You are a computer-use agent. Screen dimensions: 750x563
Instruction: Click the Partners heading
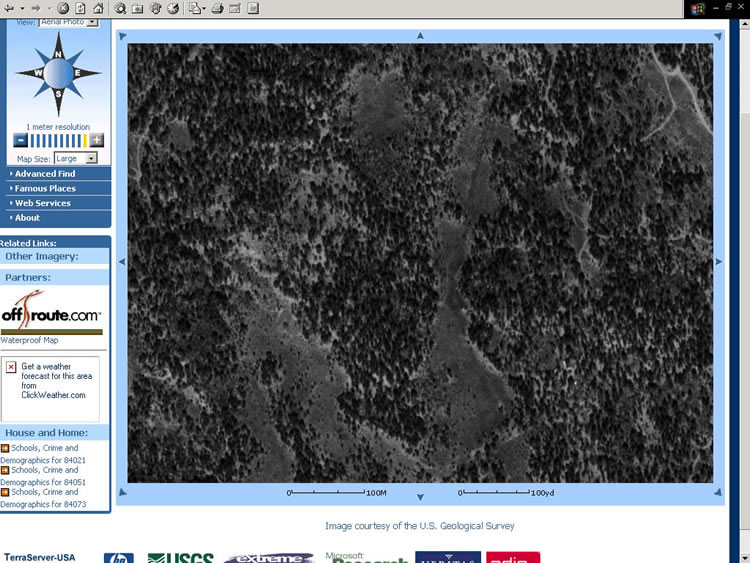pyautogui.click(x=28, y=277)
